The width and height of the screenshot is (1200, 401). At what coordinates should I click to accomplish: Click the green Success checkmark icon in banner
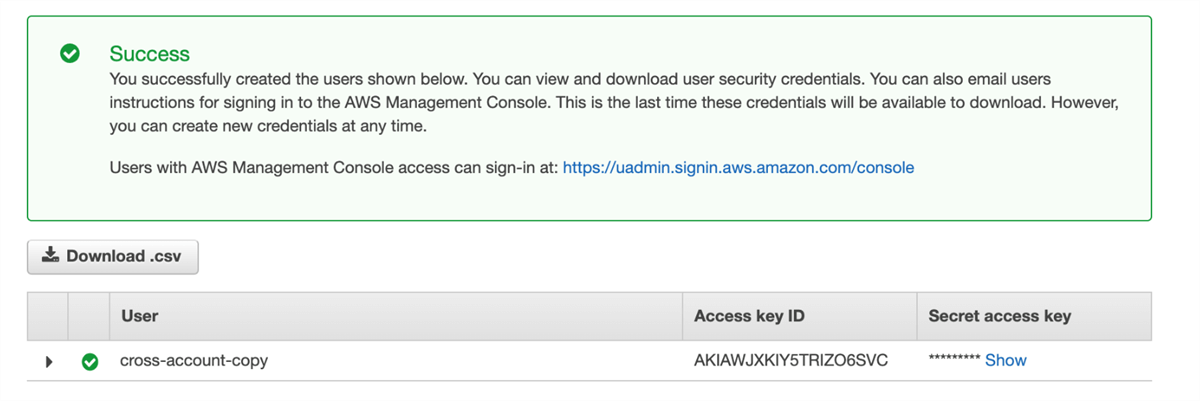click(x=70, y=54)
